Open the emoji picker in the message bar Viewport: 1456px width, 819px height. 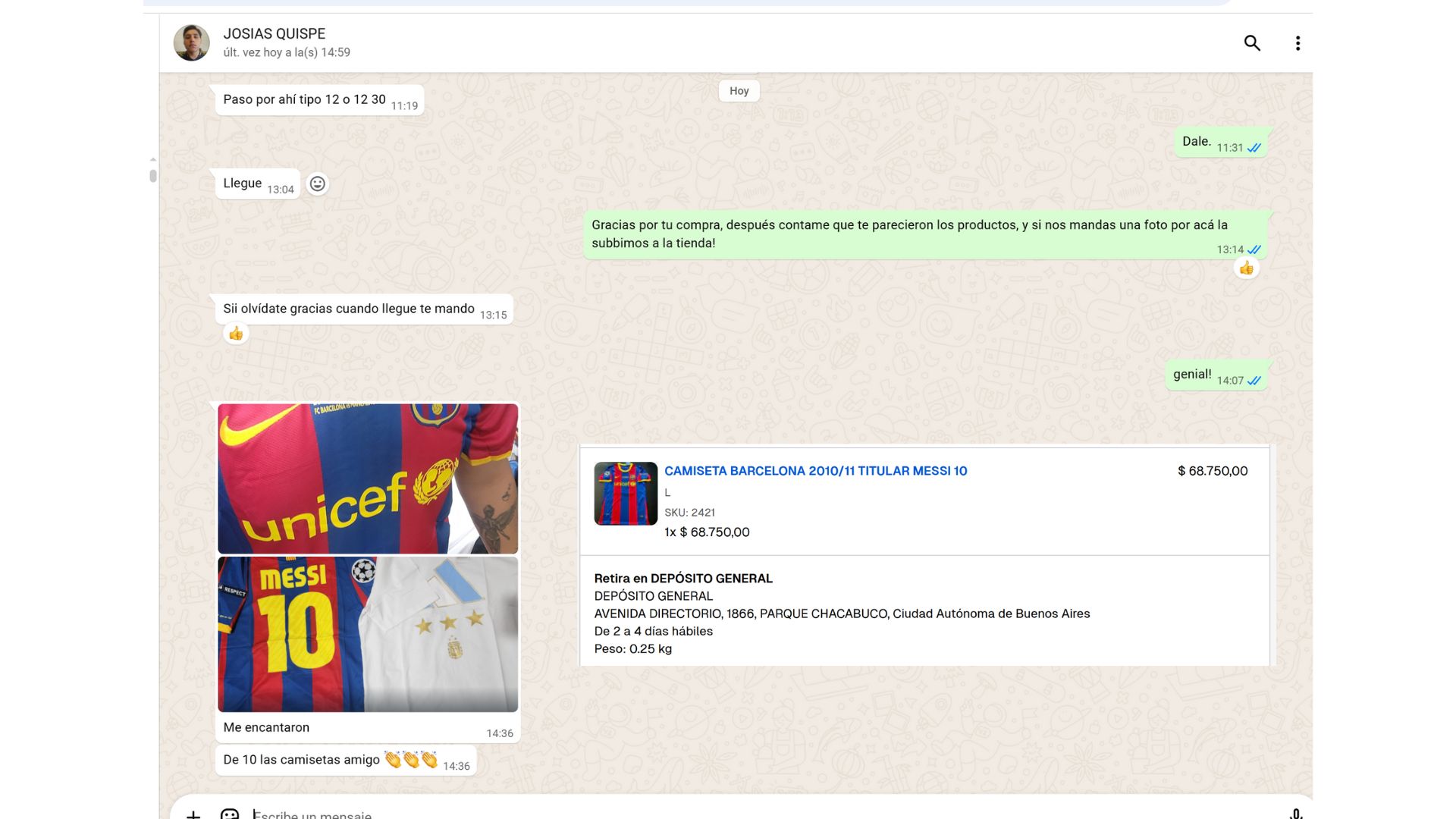pyautogui.click(x=230, y=814)
